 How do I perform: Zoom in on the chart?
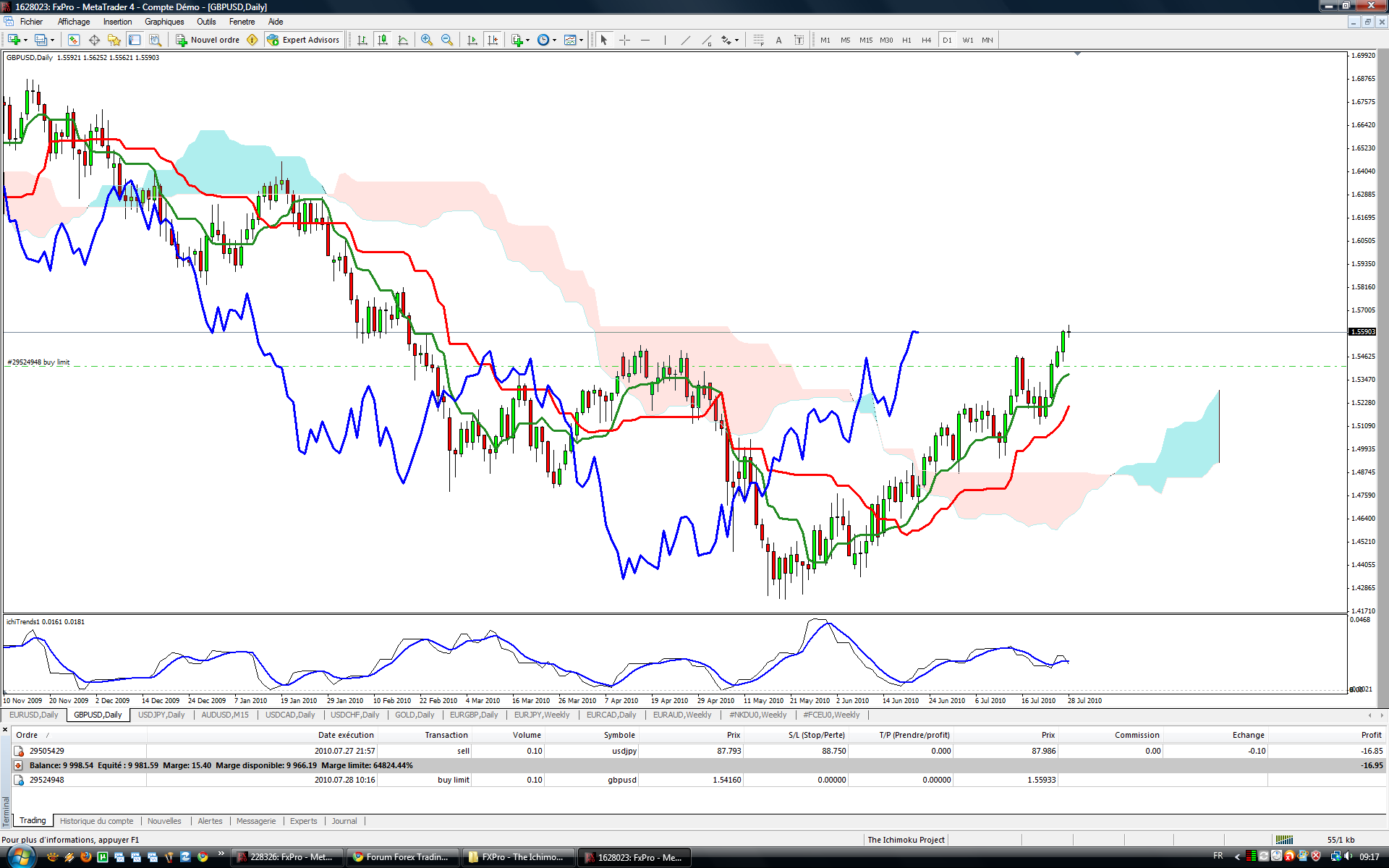click(x=427, y=40)
